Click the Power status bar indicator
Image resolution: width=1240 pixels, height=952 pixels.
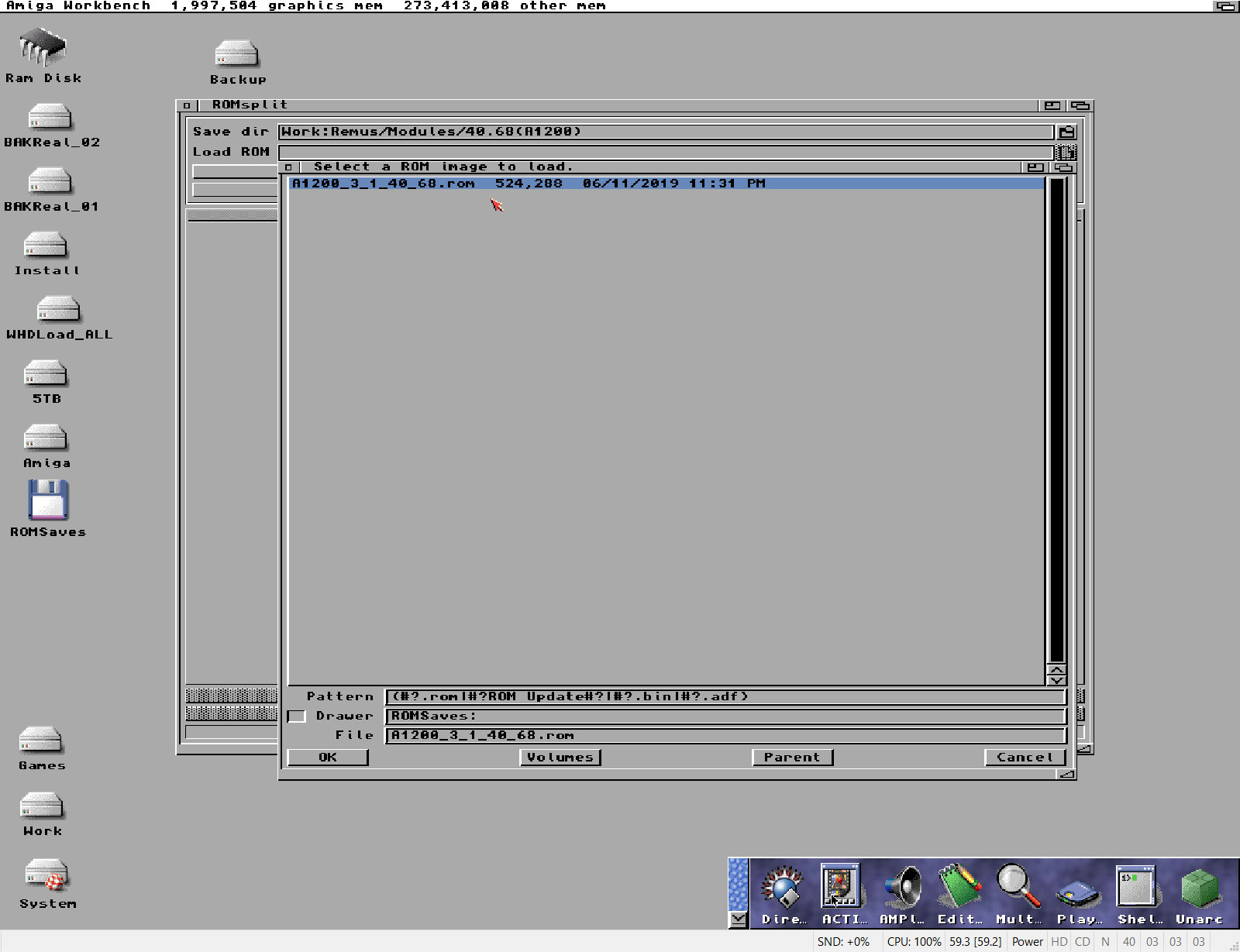(1027, 942)
